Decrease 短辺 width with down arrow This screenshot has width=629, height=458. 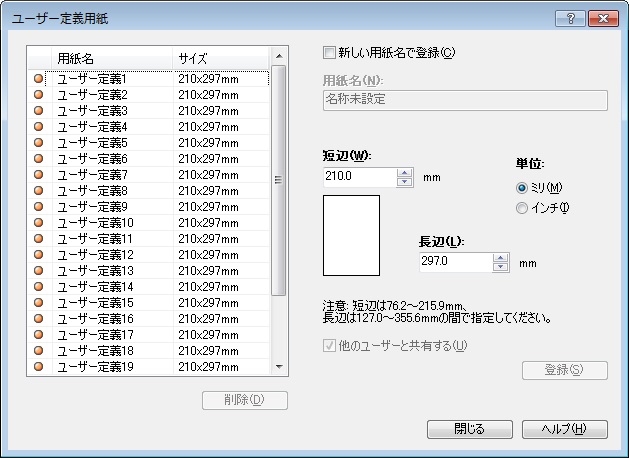pos(405,182)
